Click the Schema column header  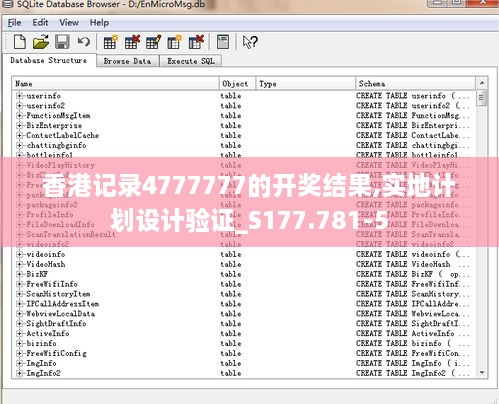(415, 84)
